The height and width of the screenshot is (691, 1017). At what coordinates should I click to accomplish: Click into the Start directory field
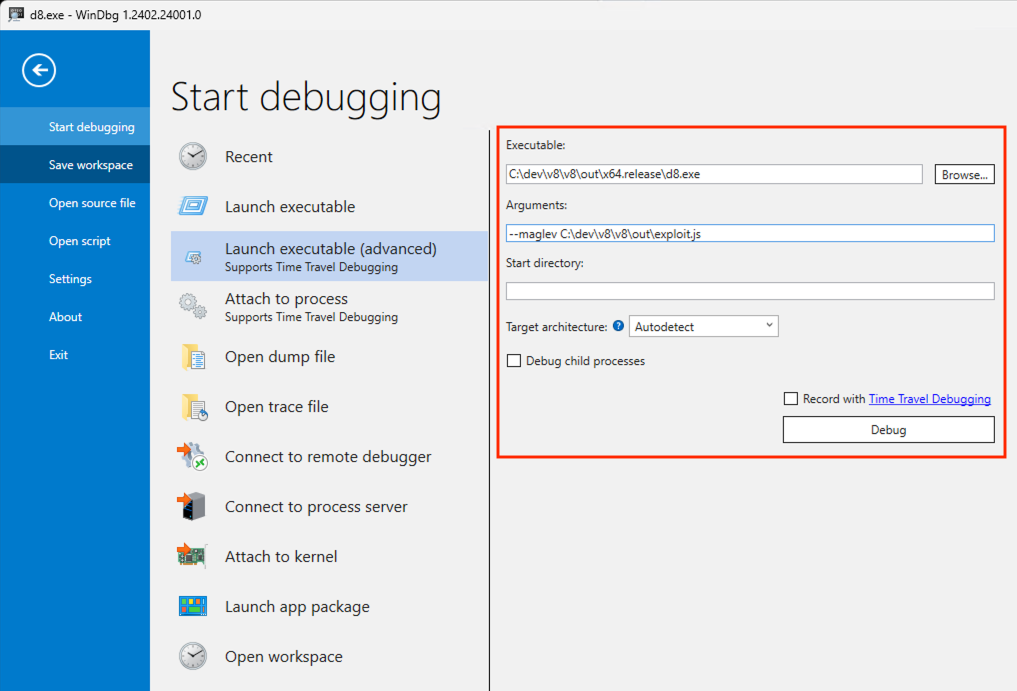[750, 291]
